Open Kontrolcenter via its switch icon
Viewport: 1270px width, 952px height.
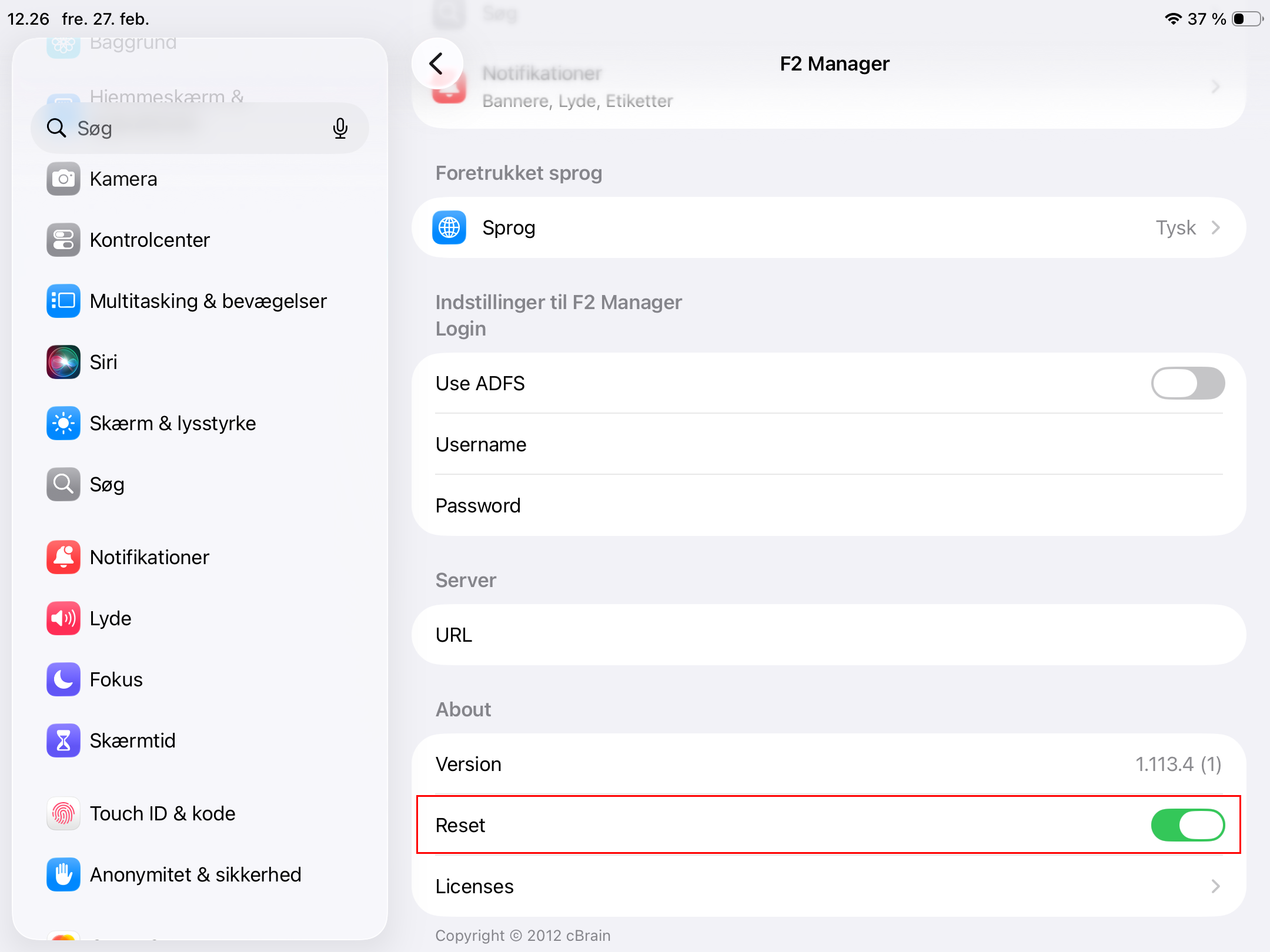coord(63,240)
